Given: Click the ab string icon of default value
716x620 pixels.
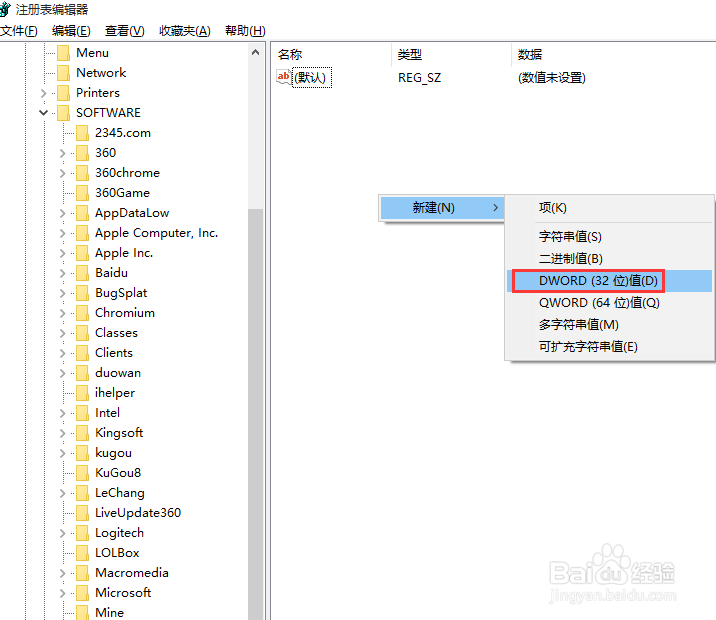Looking at the screenshot, I should 284,77.
